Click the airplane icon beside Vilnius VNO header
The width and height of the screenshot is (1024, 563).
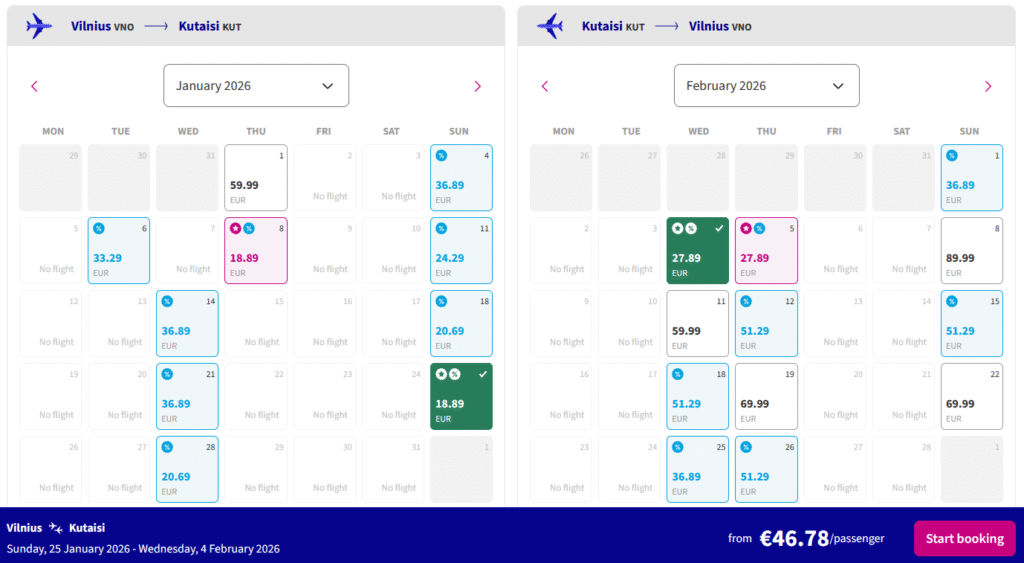click(39, 26)
